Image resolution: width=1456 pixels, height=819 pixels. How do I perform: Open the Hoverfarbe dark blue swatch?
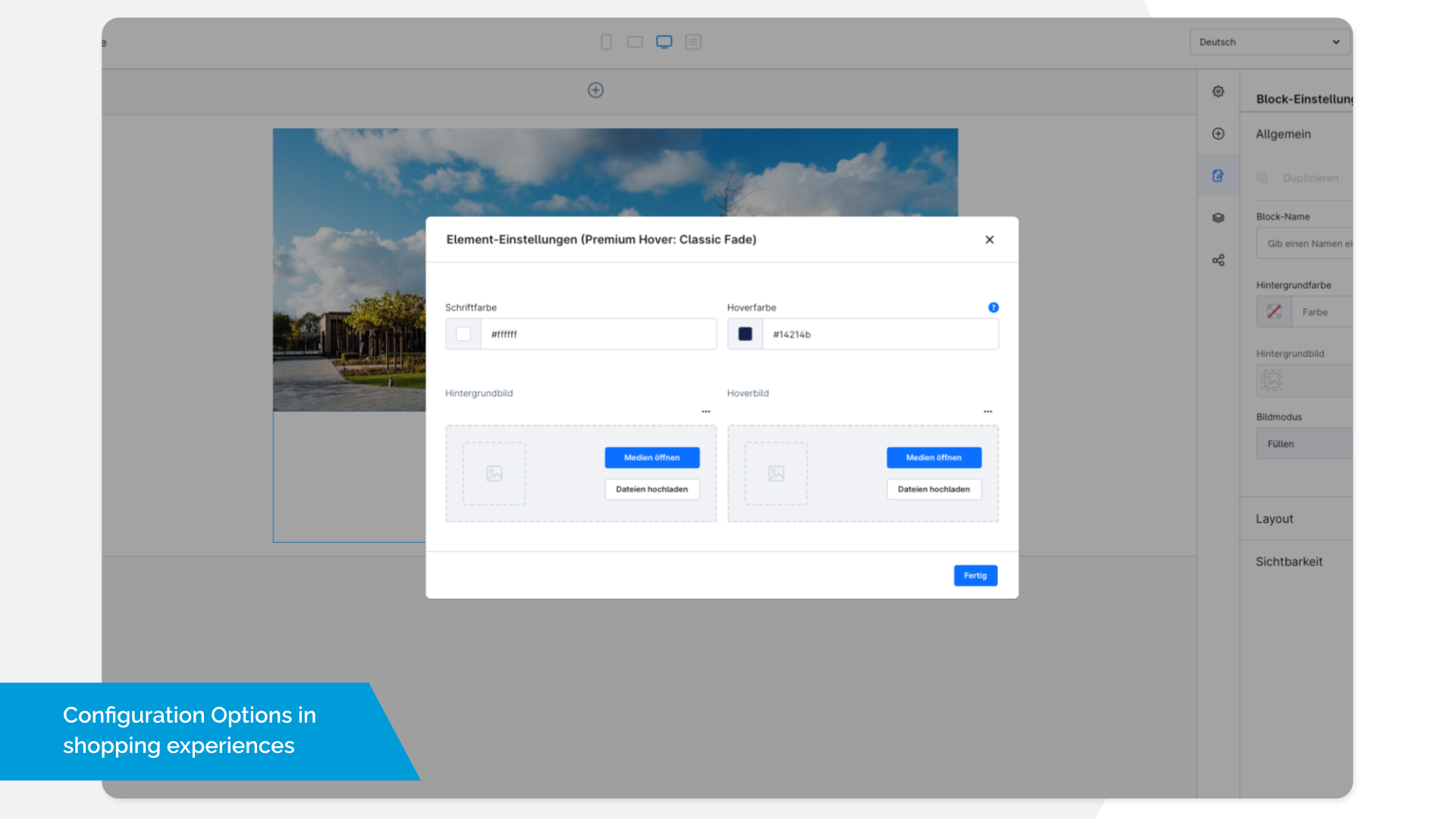pos(745,334)
